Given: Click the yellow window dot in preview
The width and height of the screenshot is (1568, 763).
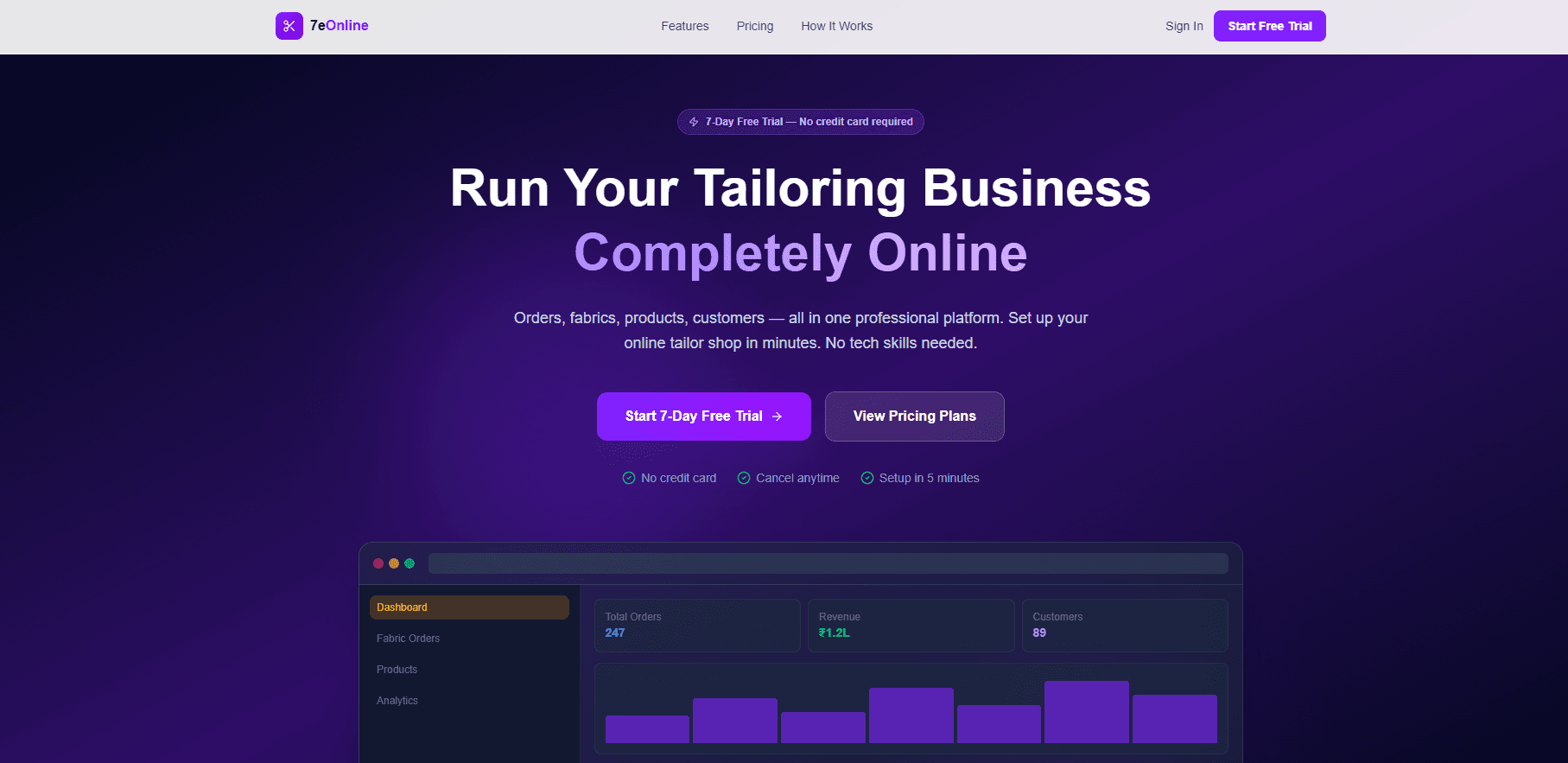Looking at the screenshot, I should [x=394, y=563].
